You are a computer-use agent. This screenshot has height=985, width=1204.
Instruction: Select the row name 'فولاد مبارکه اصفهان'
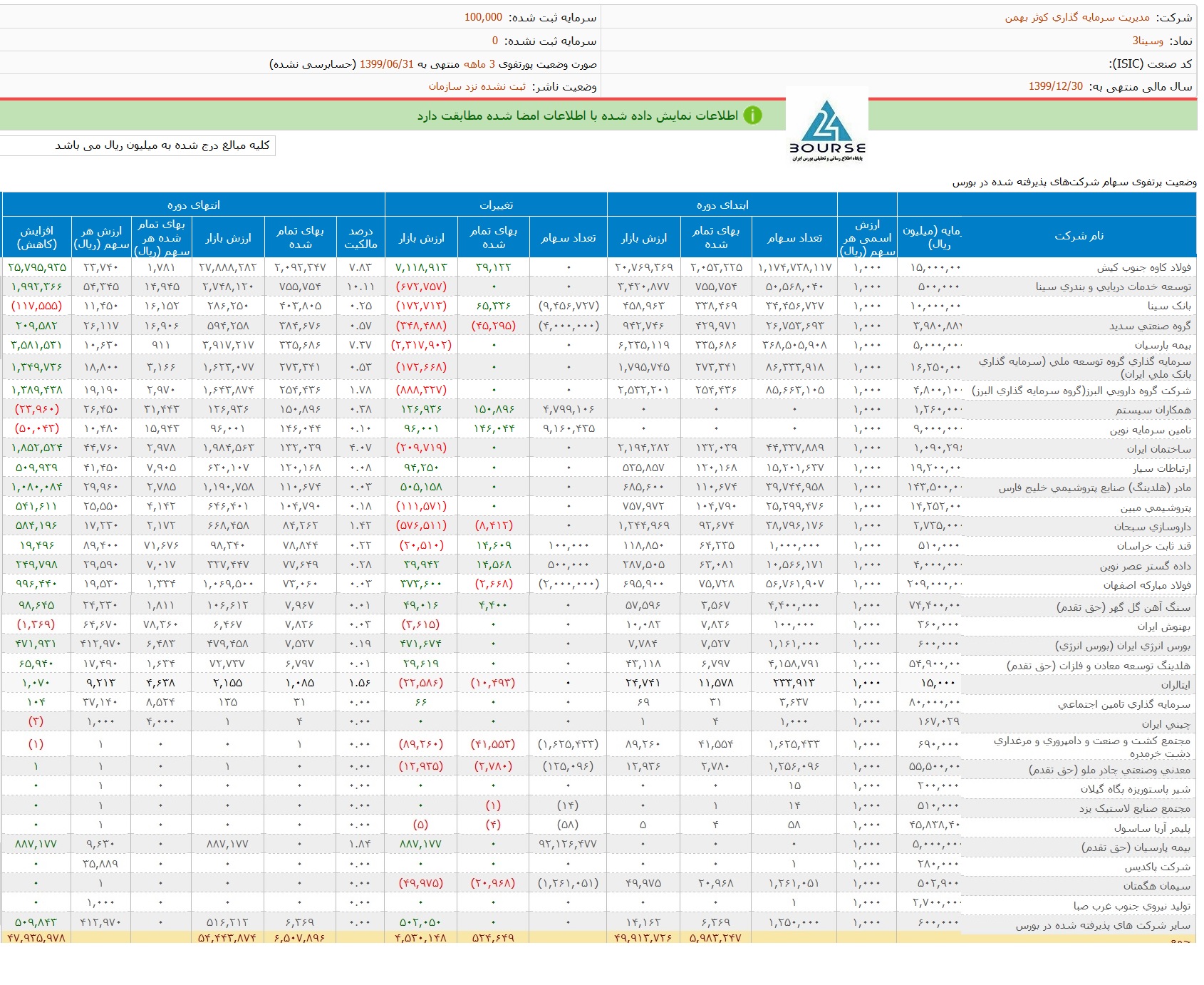tap(1147, 585)
